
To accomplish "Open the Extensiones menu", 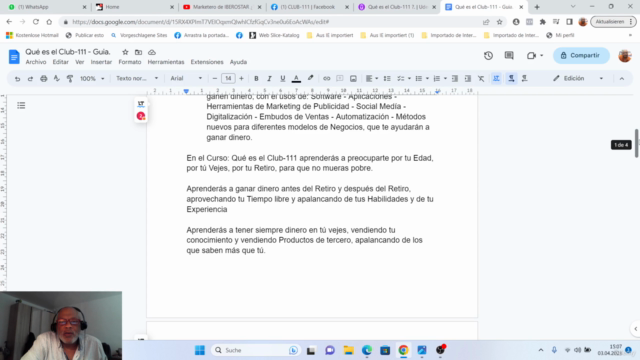I will (x=207, y=62).
